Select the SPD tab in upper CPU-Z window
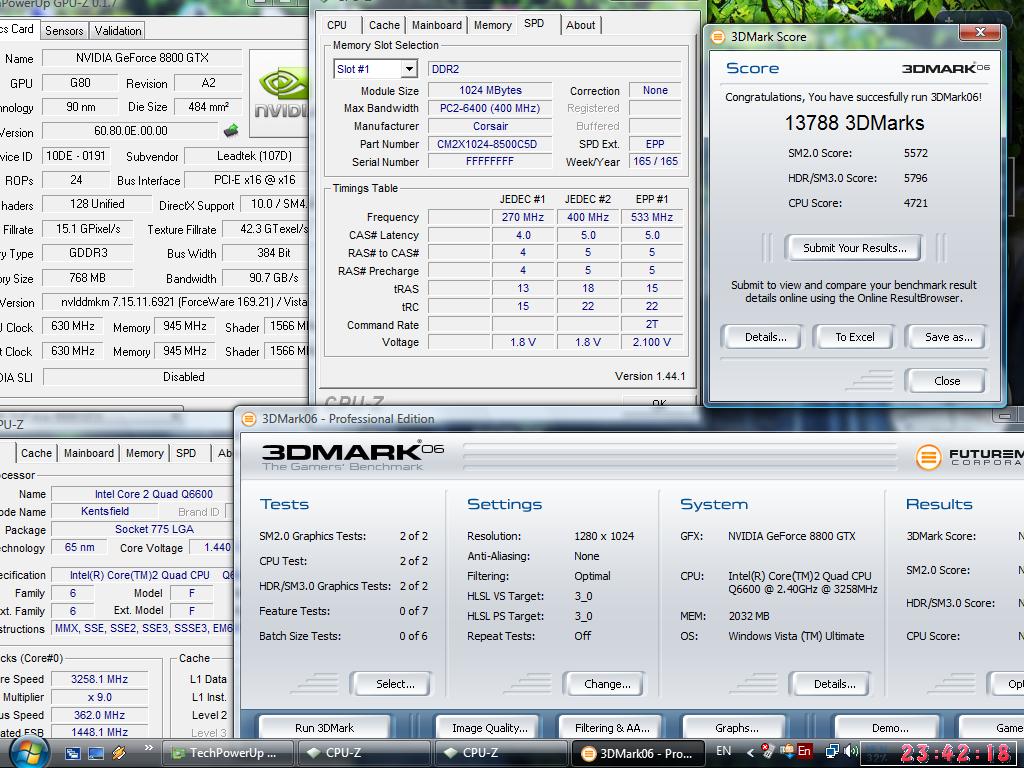The height and width of the screenshot is (768, 1024). pos(534,24)
